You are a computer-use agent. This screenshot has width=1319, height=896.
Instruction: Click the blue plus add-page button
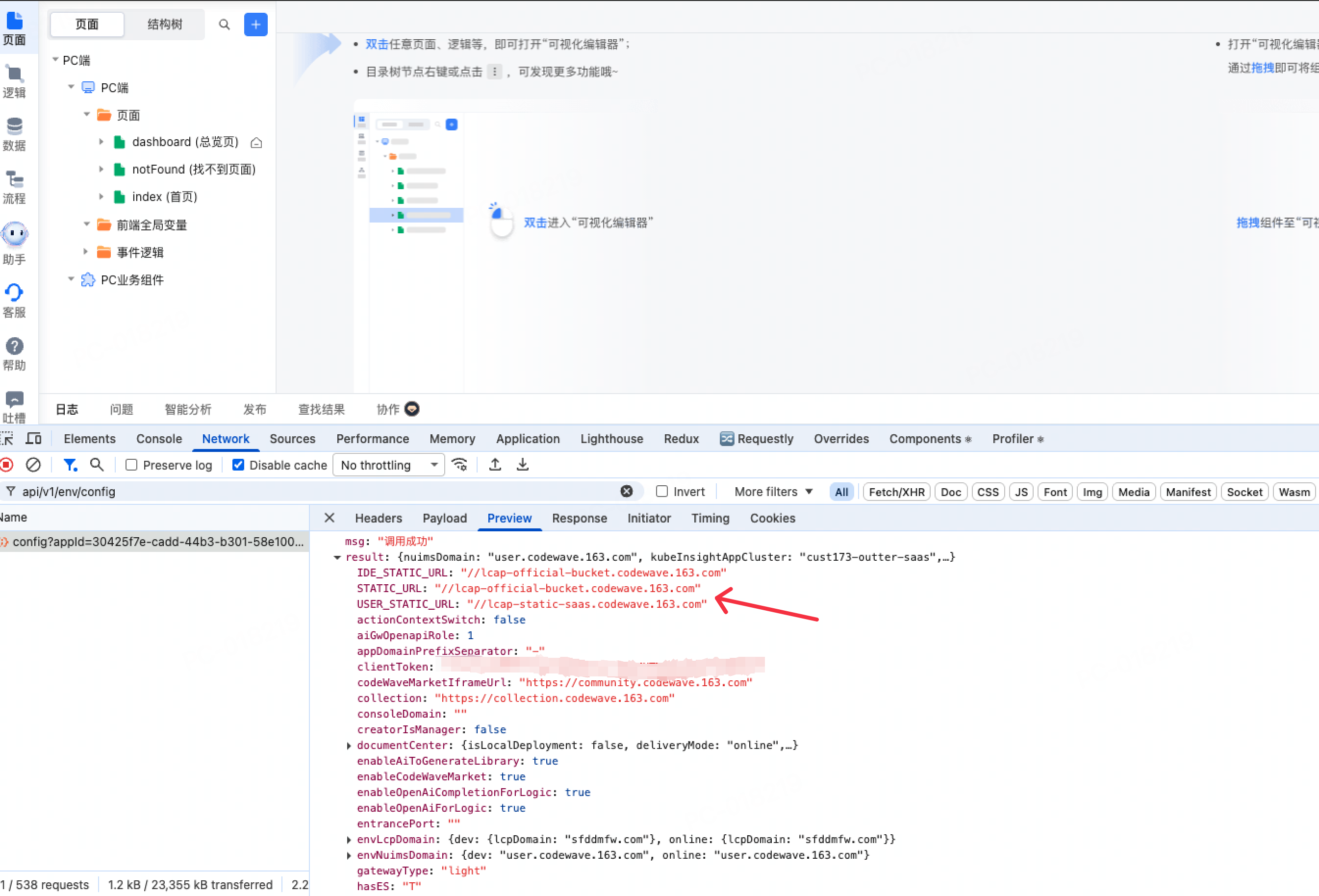click(255, 25)
